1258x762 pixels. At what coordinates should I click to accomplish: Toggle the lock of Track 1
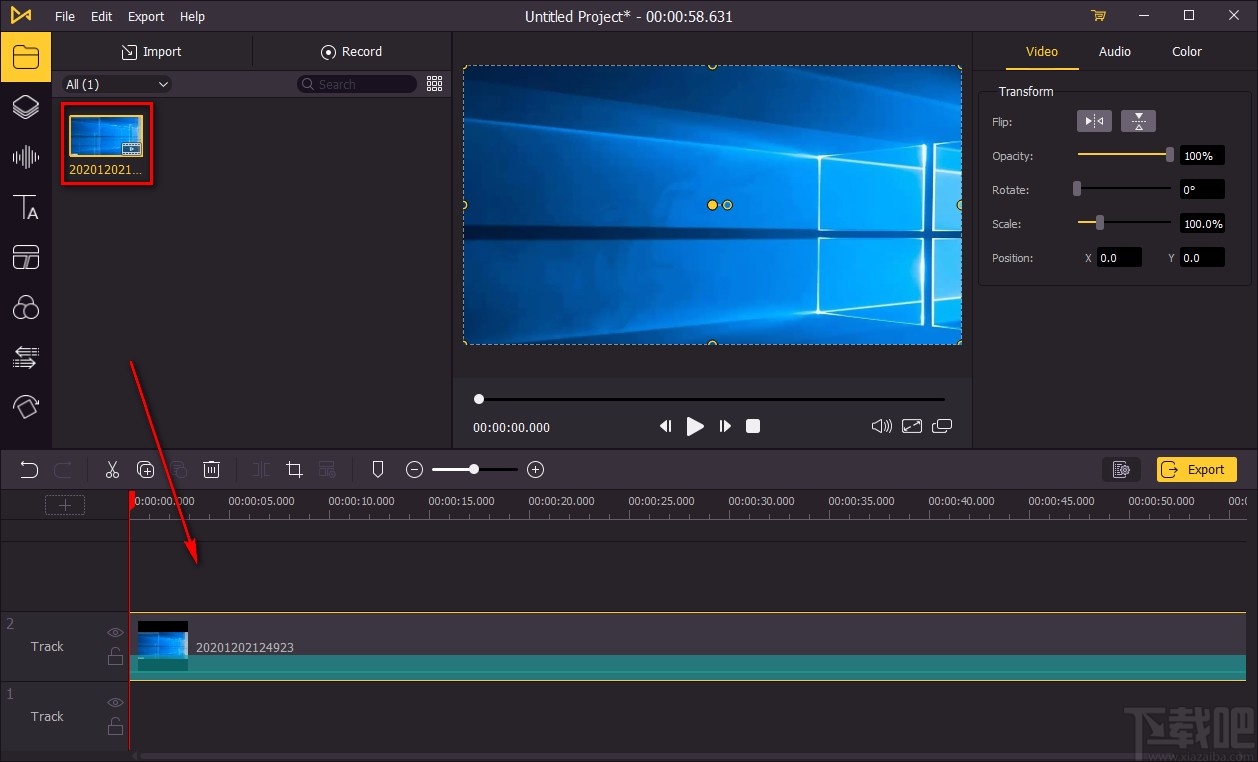[x=115, y=726]
